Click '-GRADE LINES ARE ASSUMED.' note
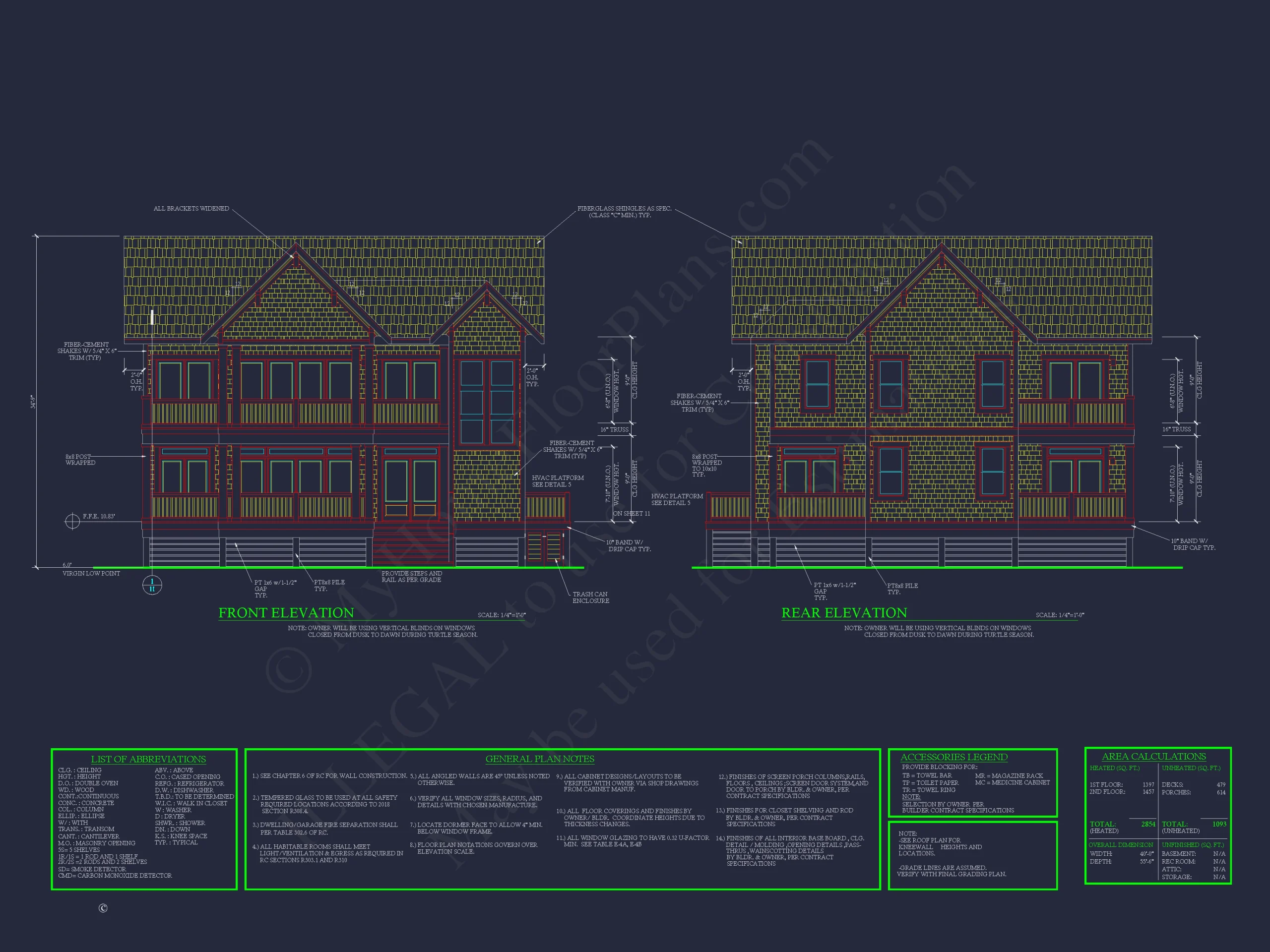 942,868
